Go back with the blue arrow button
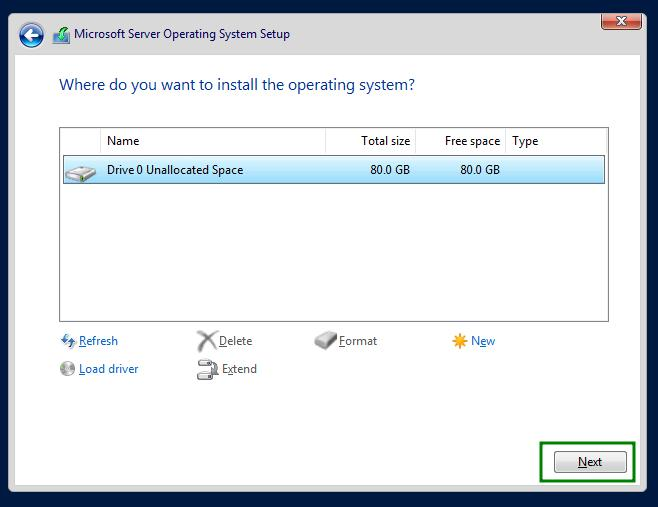Viewport: 658px width, 507px height. coord(31,35)
